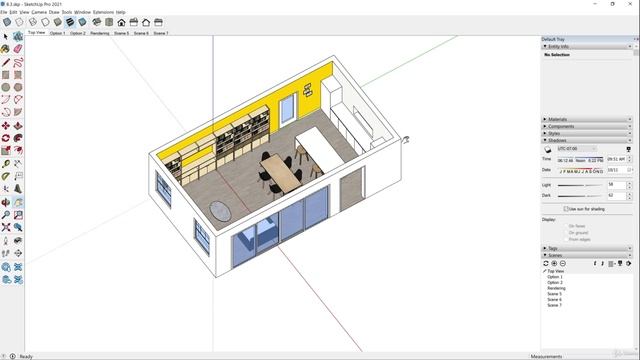
Task: Toggle the From edges display checkbox
Action: (x=567, y=239)
